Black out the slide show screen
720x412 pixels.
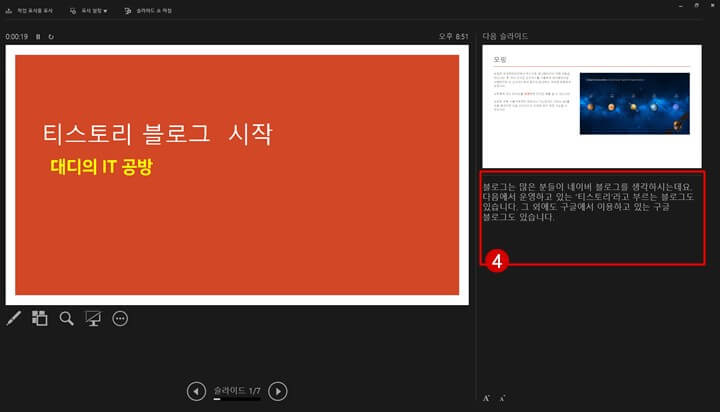pyautogui.click(x=93, y=318)
